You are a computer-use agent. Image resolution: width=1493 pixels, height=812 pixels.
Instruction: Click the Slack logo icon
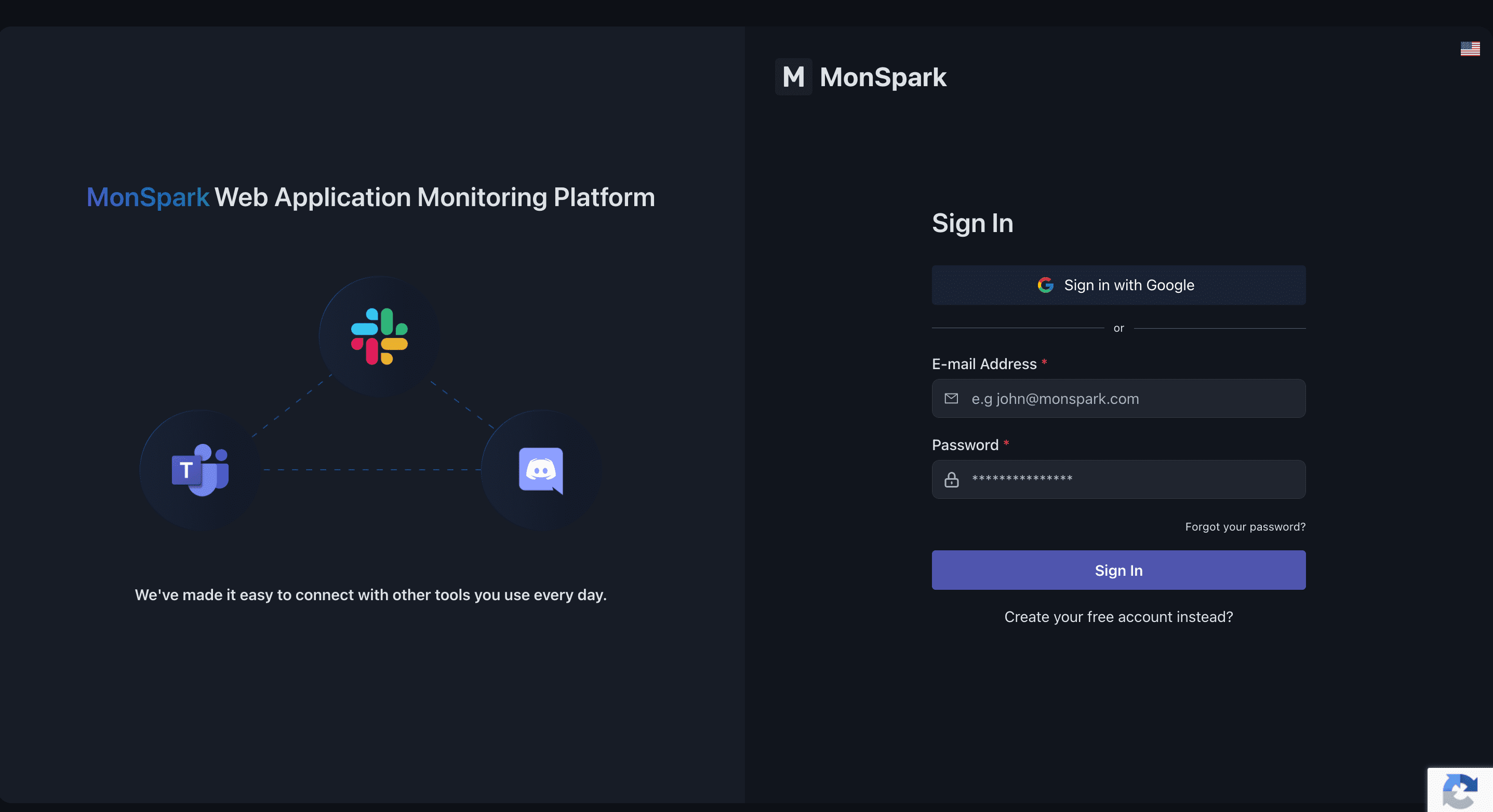coord(379,336)
